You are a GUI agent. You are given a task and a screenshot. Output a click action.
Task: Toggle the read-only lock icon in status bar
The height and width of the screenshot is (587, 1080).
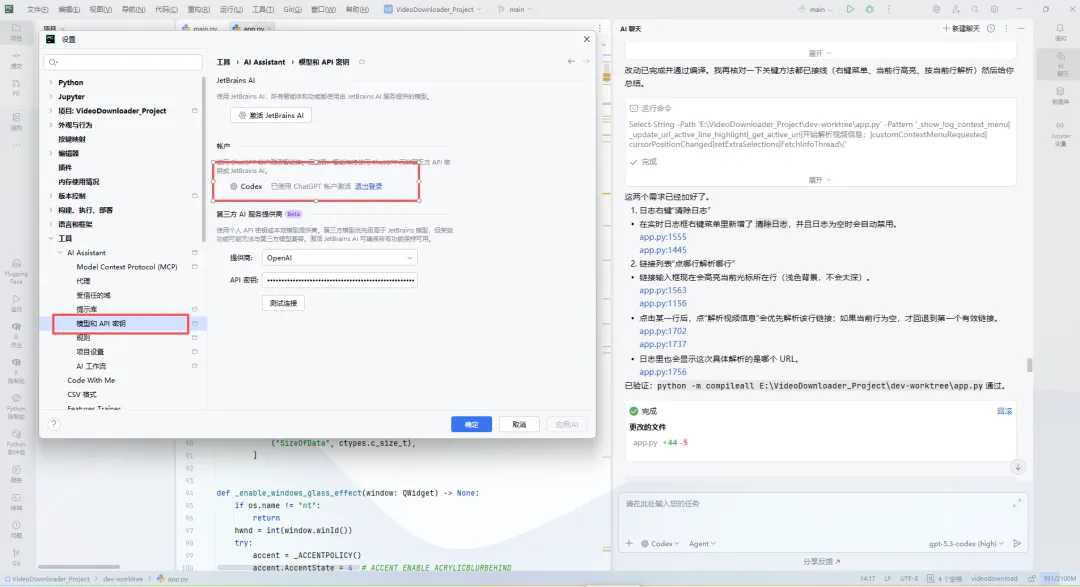click(x=1032, y=579)
